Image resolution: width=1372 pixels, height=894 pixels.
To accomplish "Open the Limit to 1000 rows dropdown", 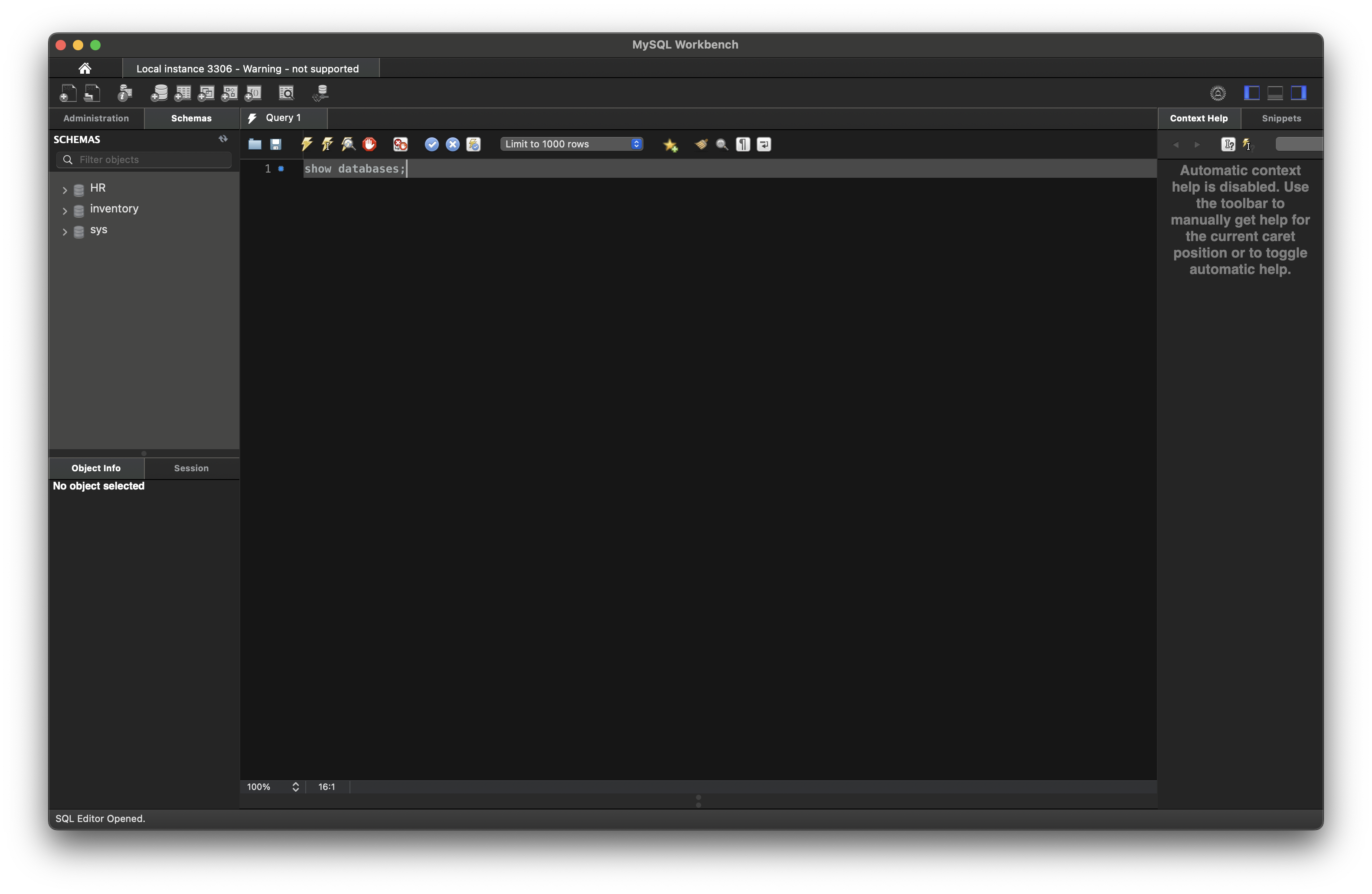I will click(571, 144).
